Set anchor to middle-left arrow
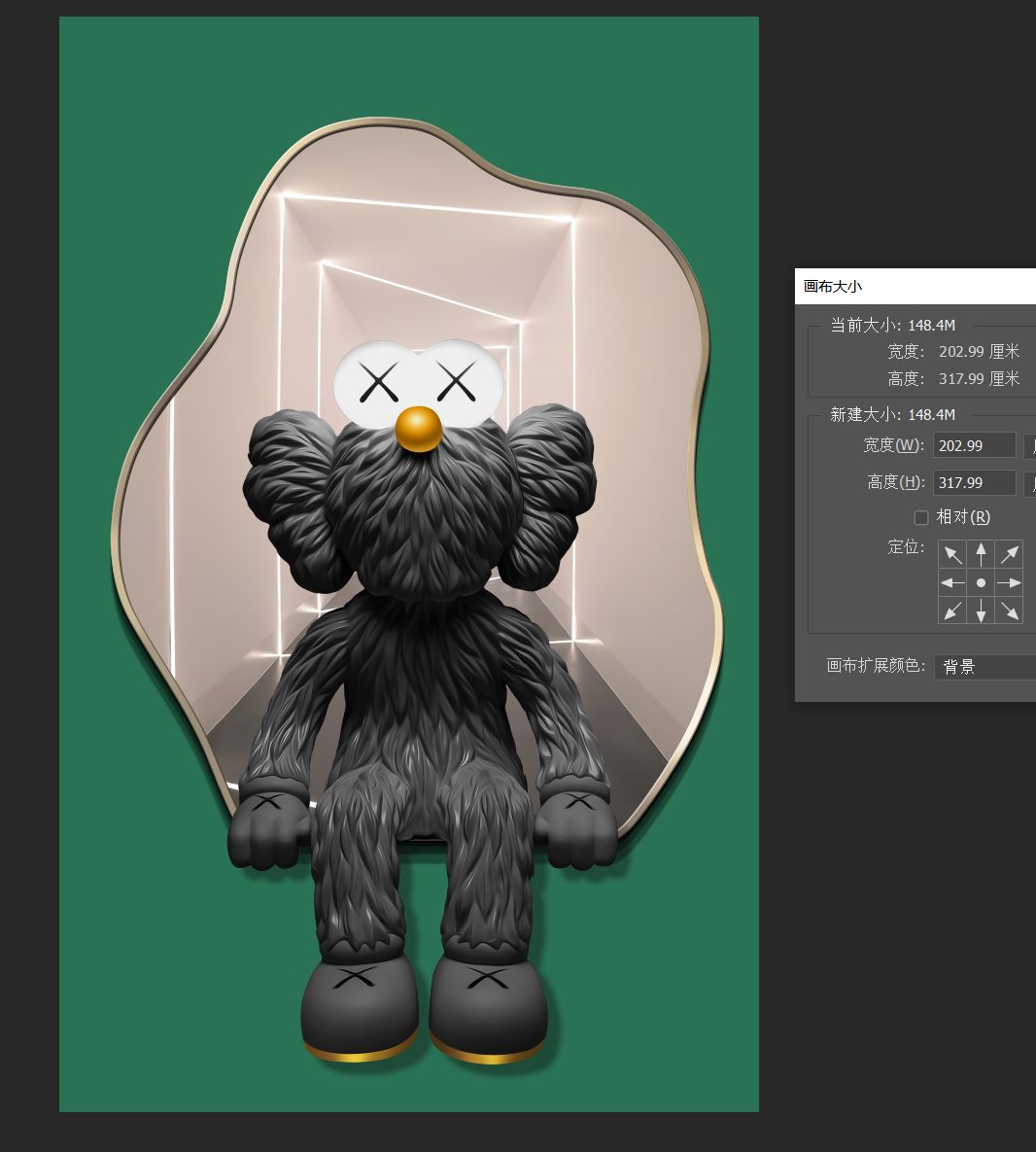 click(952, 582)
